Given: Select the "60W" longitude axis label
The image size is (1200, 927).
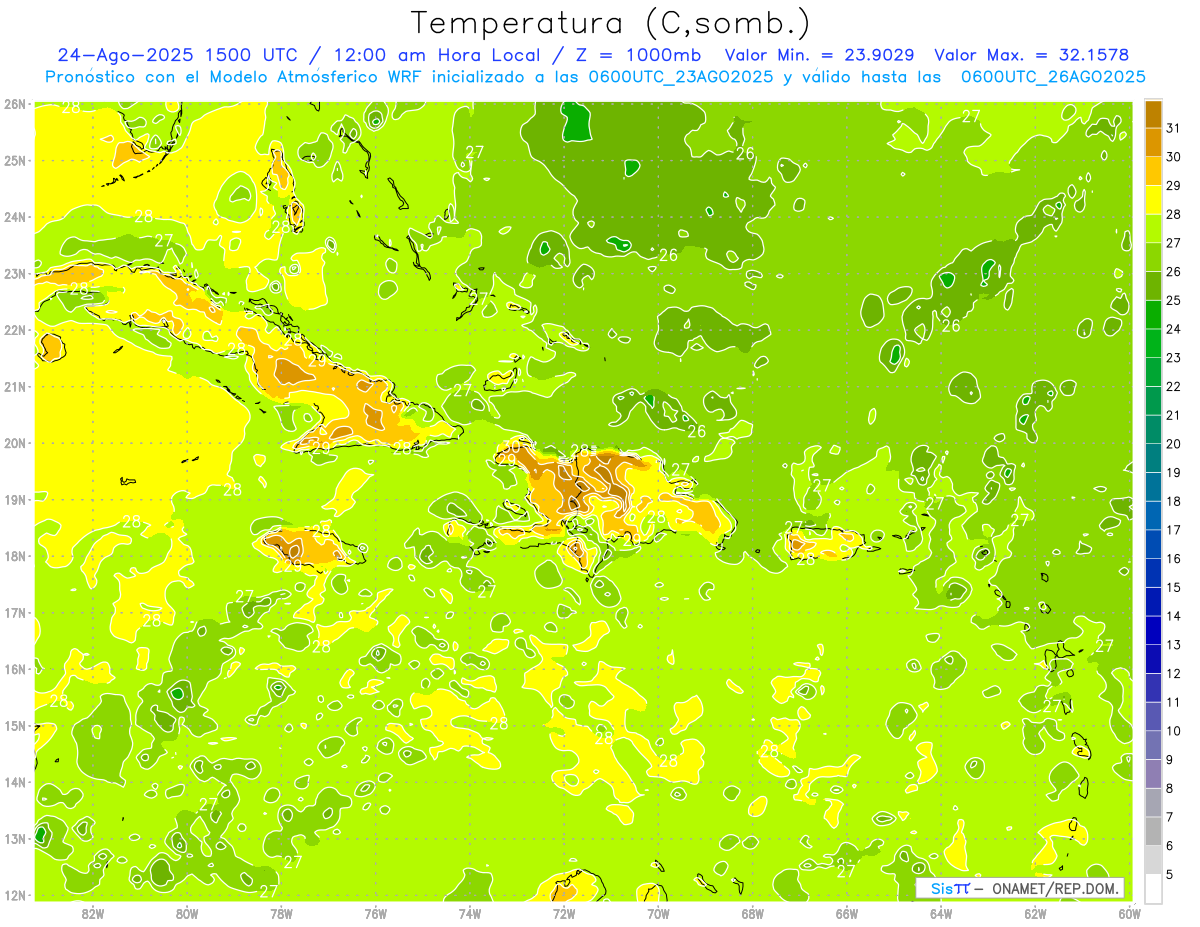Looking at the screenshot, I should (x=1129, y=913).
